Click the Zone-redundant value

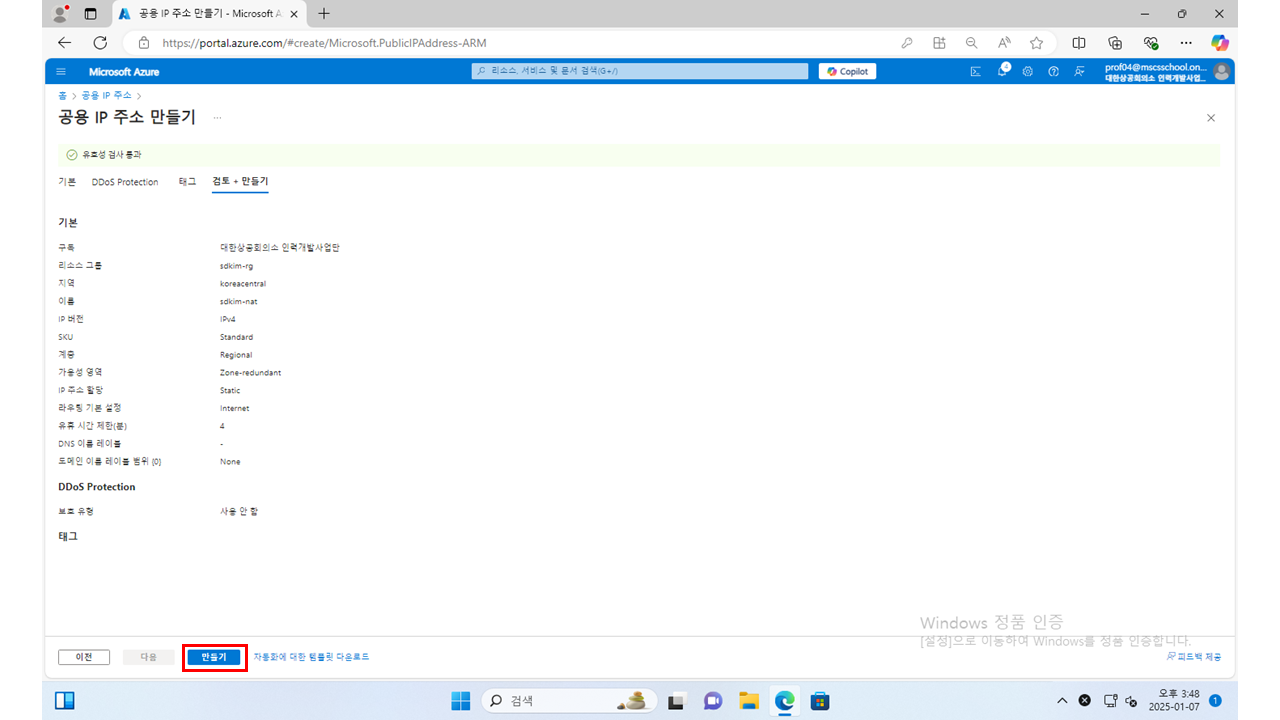(x=251, y=373)
